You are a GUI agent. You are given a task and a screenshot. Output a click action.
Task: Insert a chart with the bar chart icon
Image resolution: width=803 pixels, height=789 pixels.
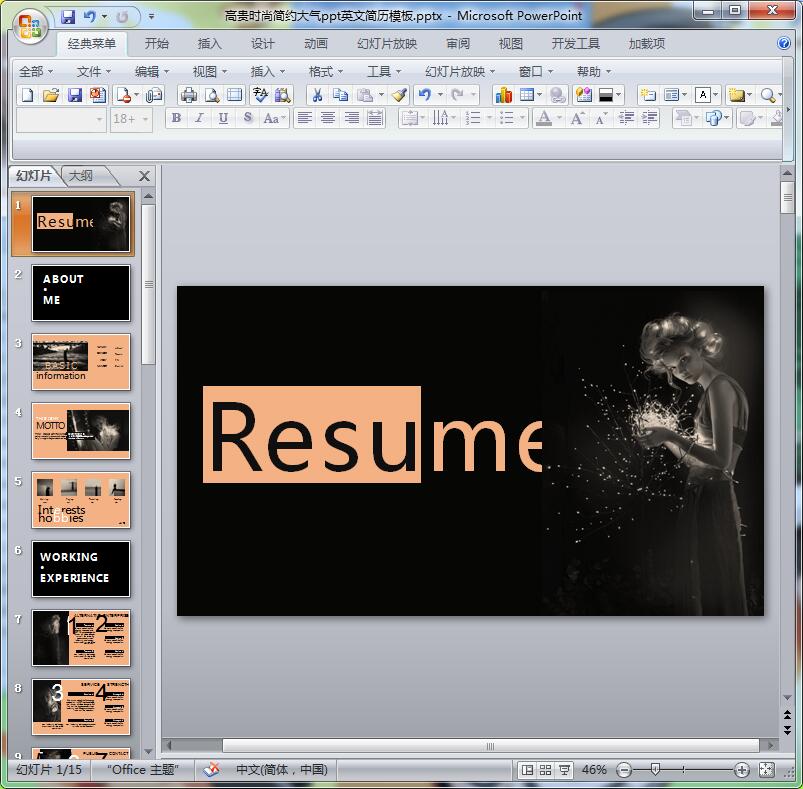coord(503,95)
